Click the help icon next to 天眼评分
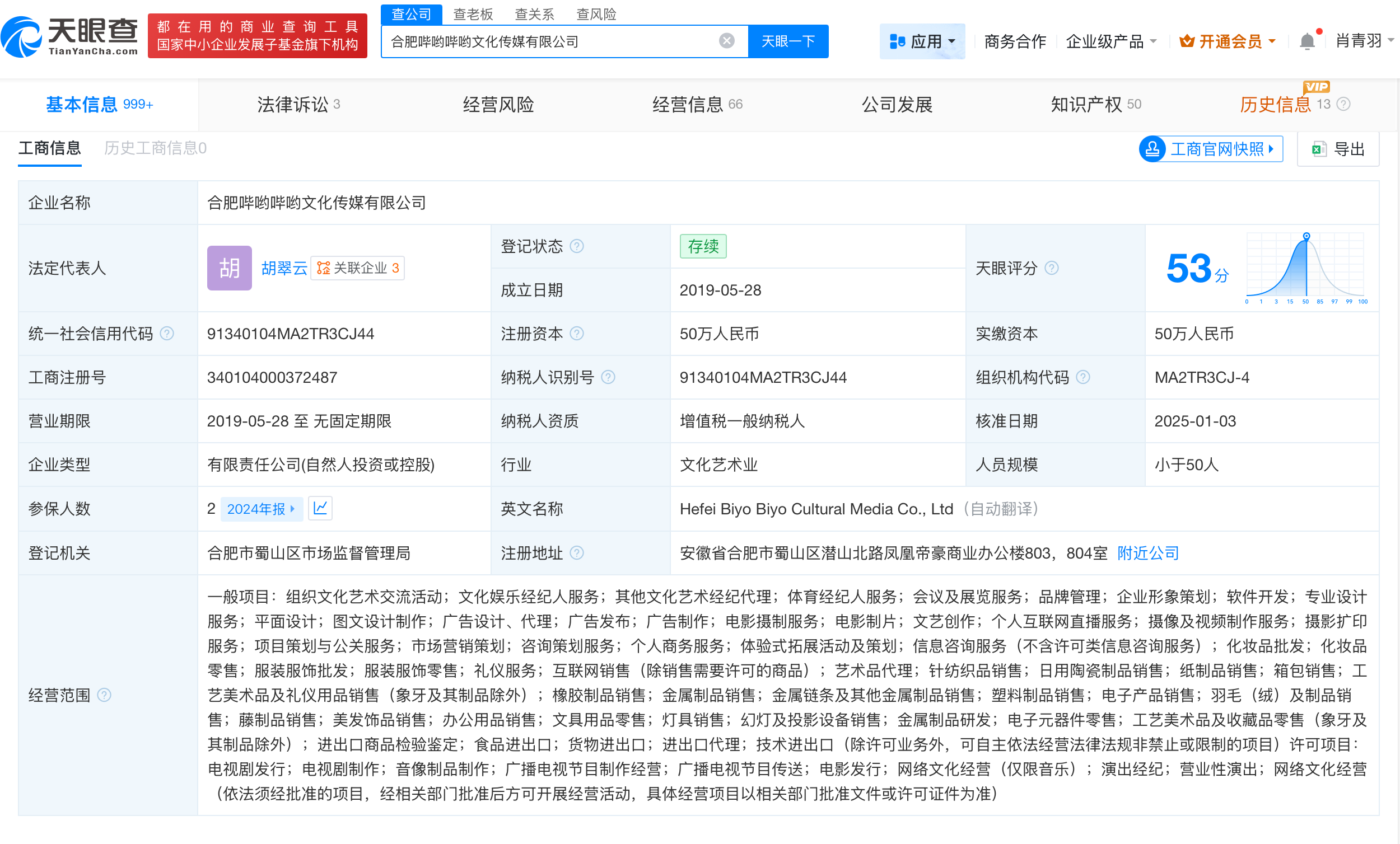This screenshot has height=844, width=1400. [1052, 268]
